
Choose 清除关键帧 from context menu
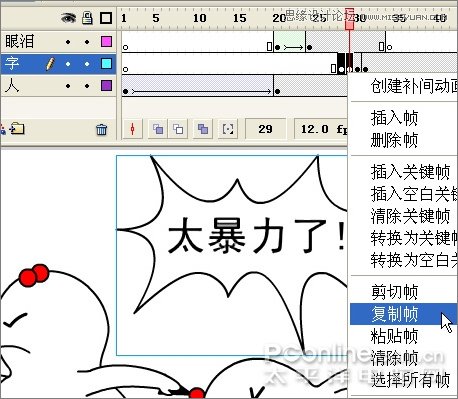[403, 216]
